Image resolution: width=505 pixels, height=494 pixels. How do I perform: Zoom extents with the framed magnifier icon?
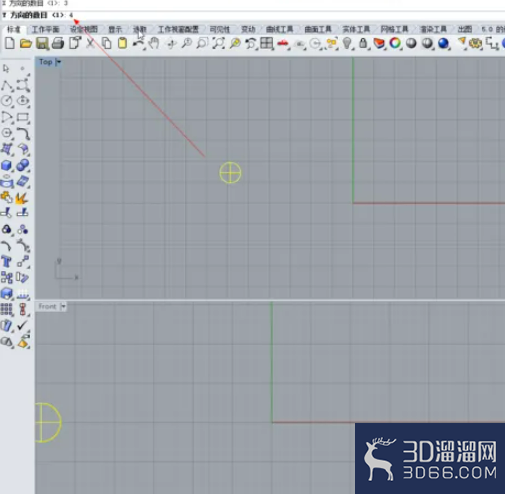click(218, 44)
